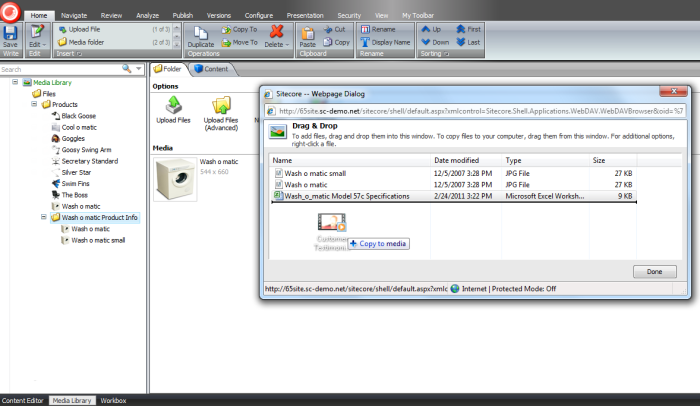
Task: Open the Wash o matic media thumbnail
Action: point(175,179)
